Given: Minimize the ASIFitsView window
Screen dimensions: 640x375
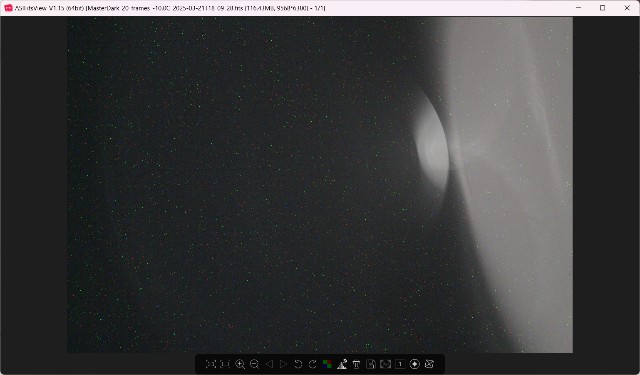Looking at the screenshot, I should (x=578, y=8).
